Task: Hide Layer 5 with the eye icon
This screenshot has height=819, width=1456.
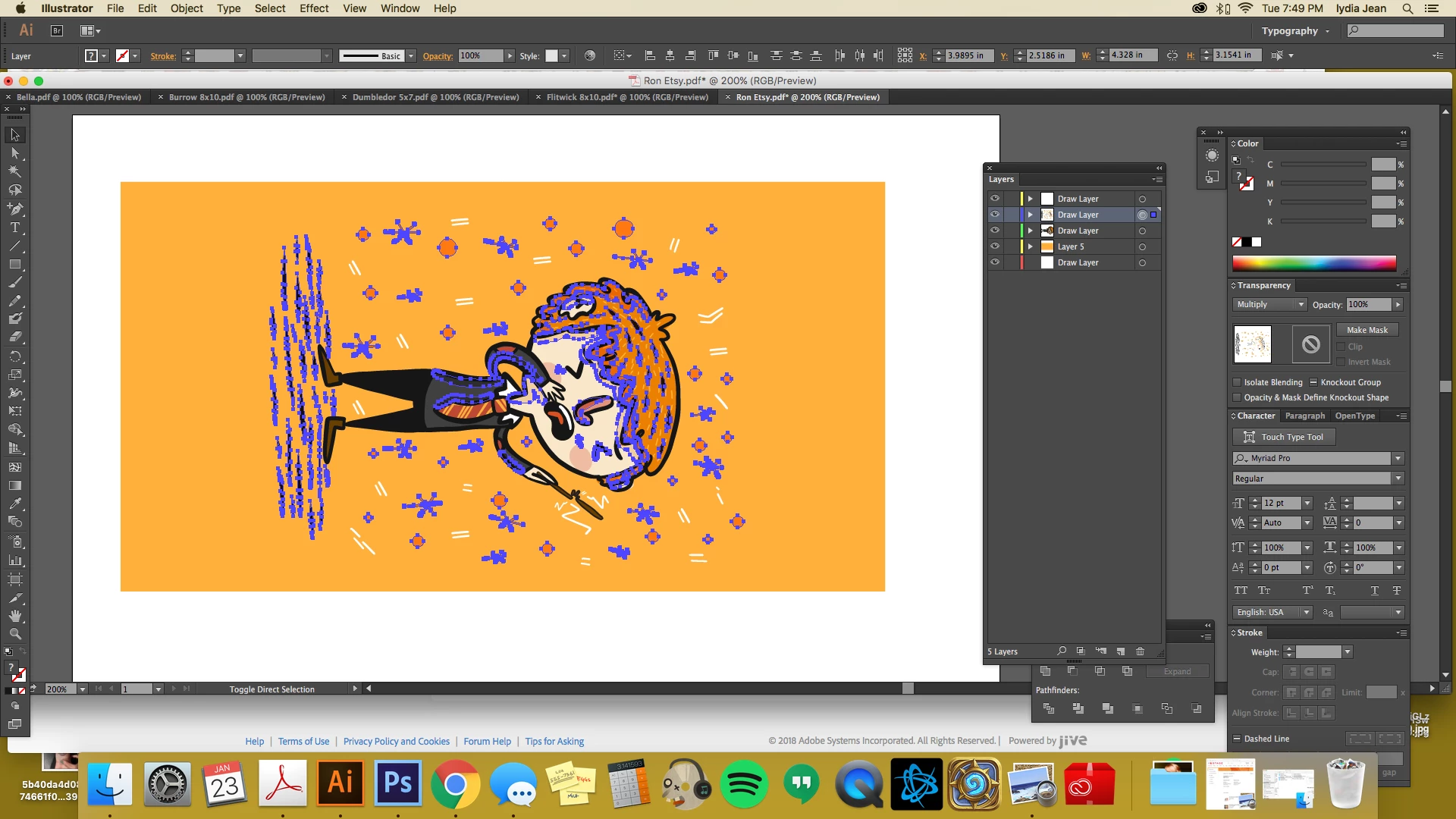Action: coord(994,246)
